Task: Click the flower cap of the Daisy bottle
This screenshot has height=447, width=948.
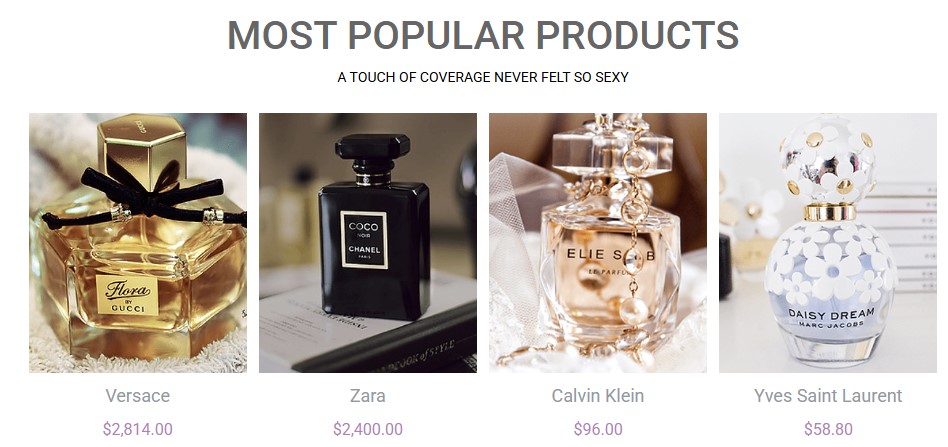Action: [x=828, y=160]
